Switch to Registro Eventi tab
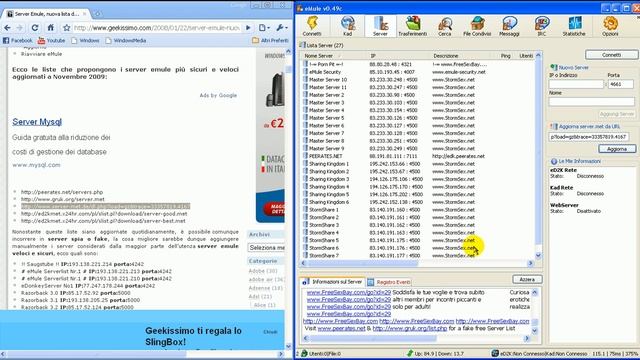 pyautogui.click(x=389, y=282)
